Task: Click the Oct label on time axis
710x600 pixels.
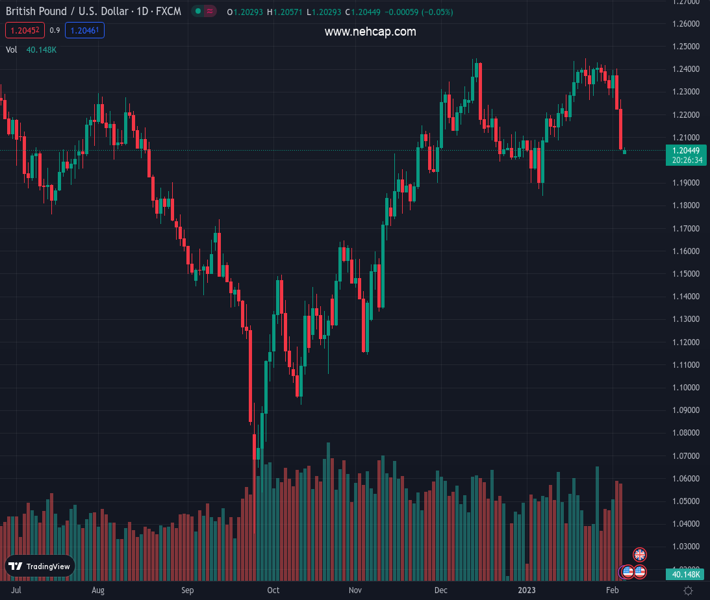Action: pyautogui.click(x=273, y=591)
